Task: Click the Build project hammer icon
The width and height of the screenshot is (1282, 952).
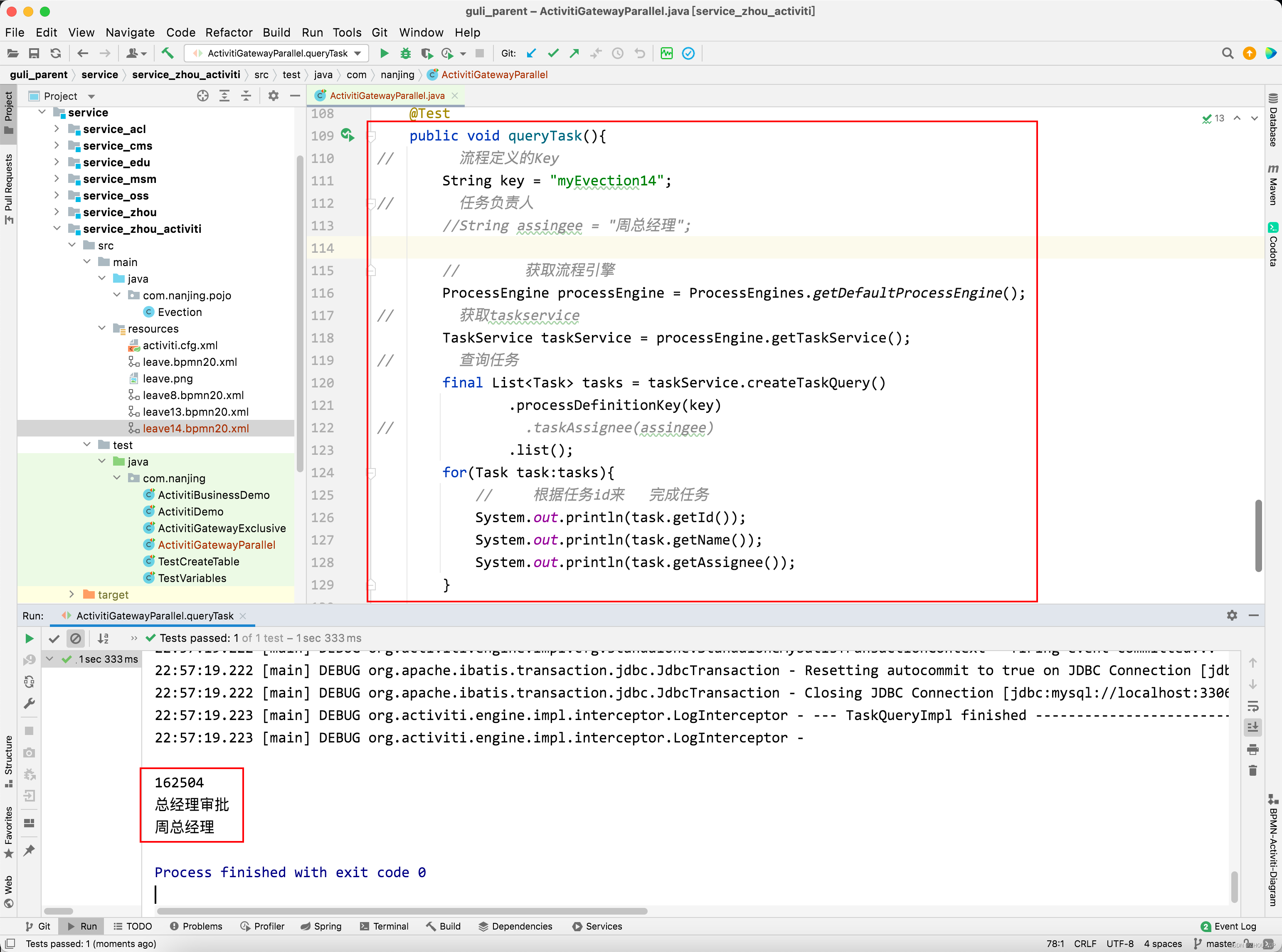Action: pyautogui.click(x=167, y=54)
